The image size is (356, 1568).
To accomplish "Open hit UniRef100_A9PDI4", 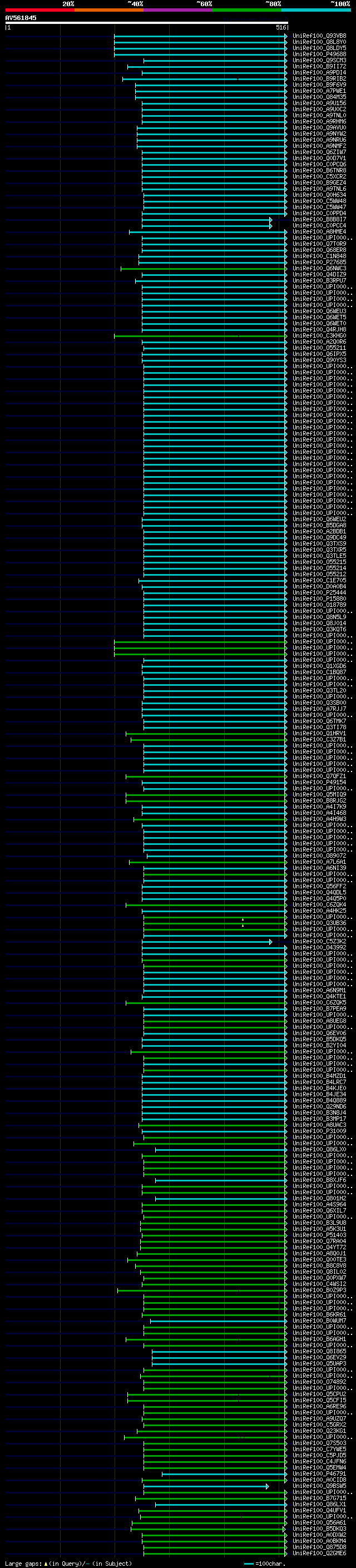I will tap(319, 72).
